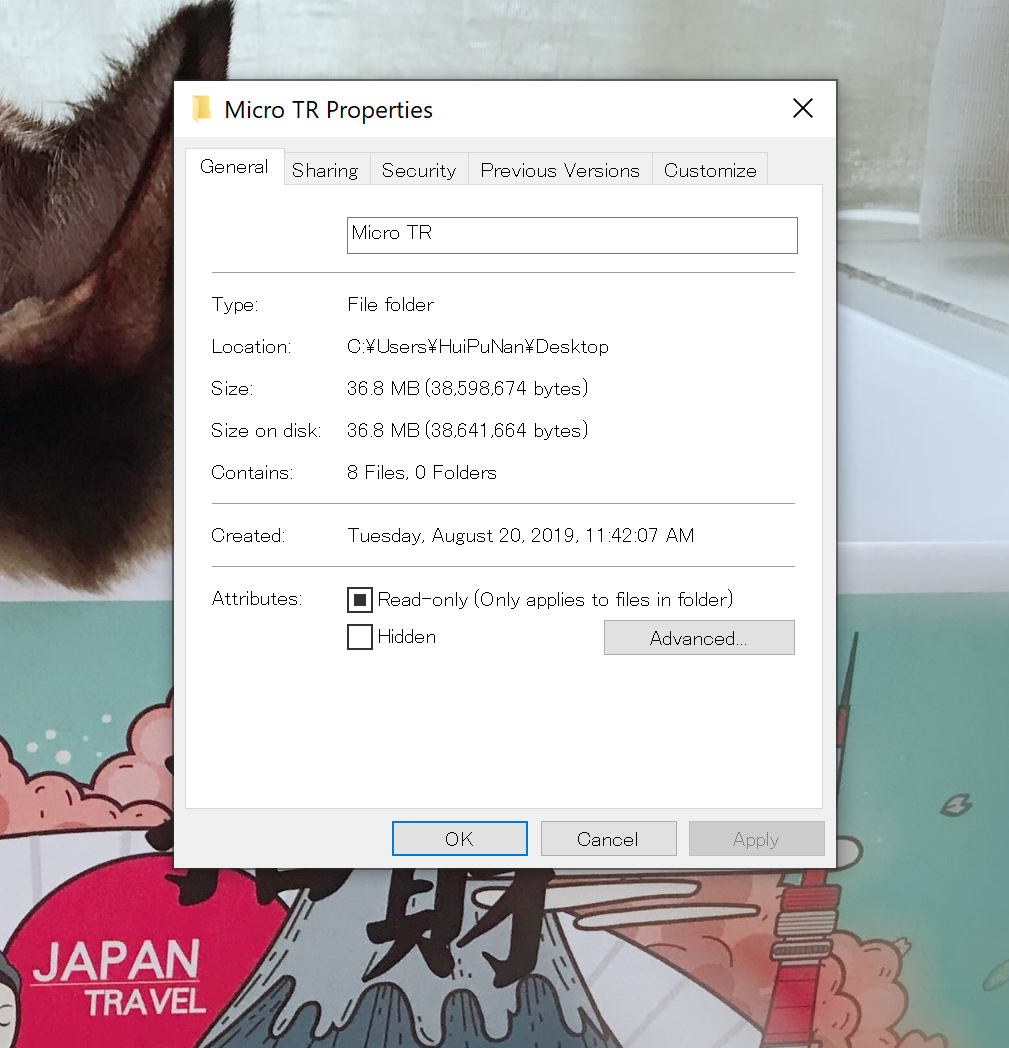Viewport: 1009px width, 1048px height.
Task: Click the Location: label
Action: coord(251,346)
